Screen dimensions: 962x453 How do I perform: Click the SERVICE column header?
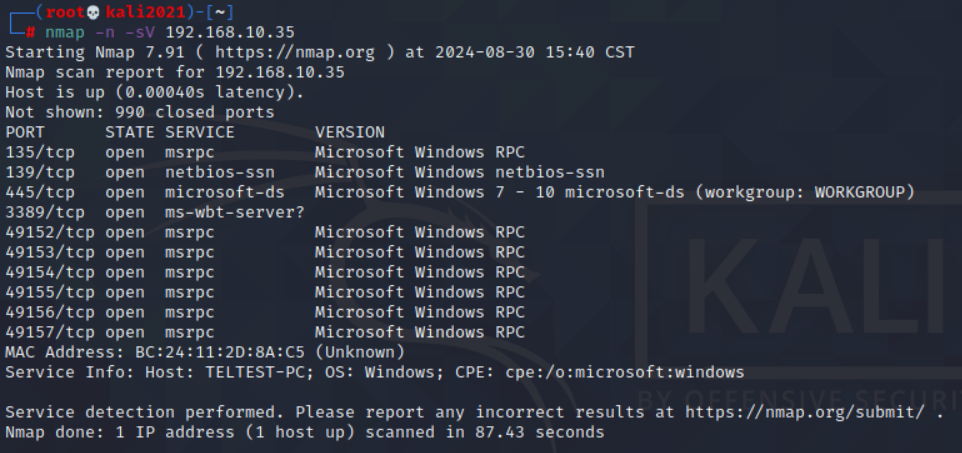[200, 132]
